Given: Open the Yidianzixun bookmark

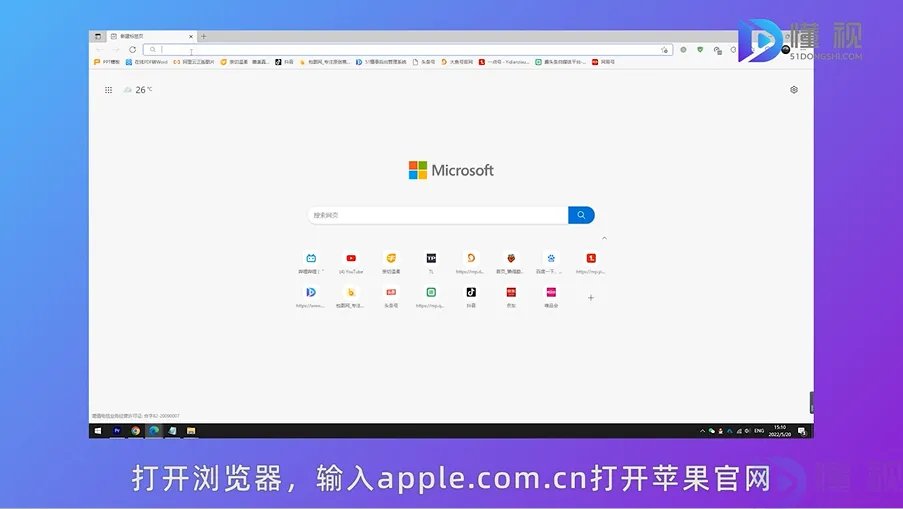Looking at the screenshot, I should (504, 62).
